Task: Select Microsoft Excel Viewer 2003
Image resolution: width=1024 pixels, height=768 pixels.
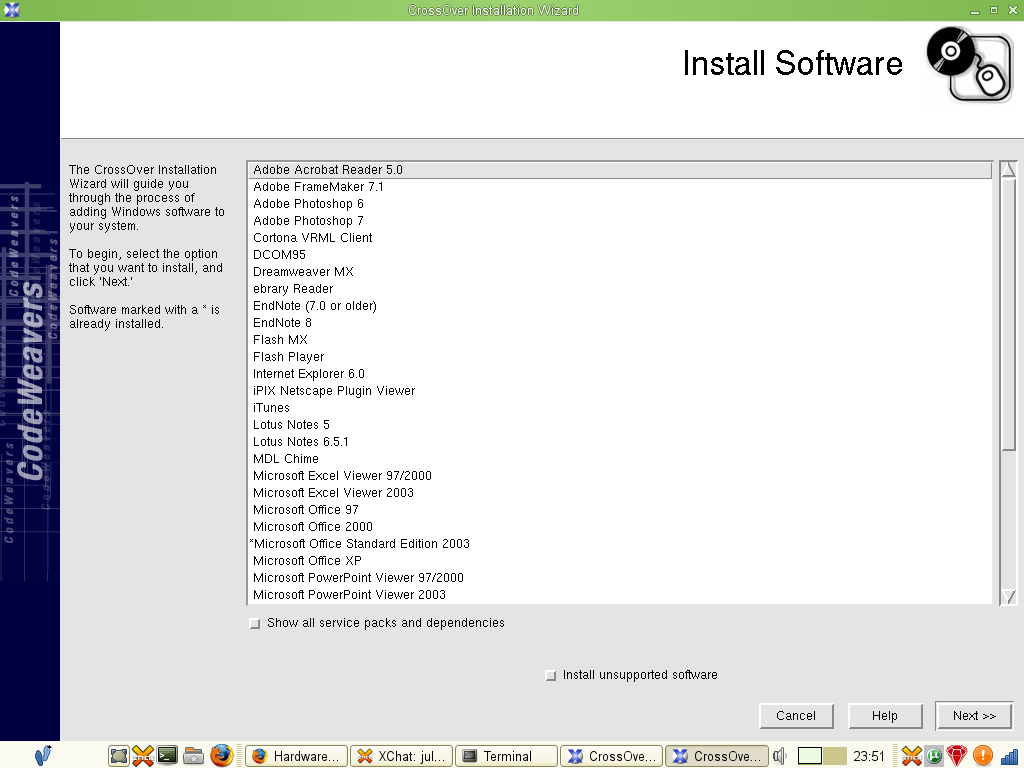Action: pyautogui.click(x=620, y=492)
